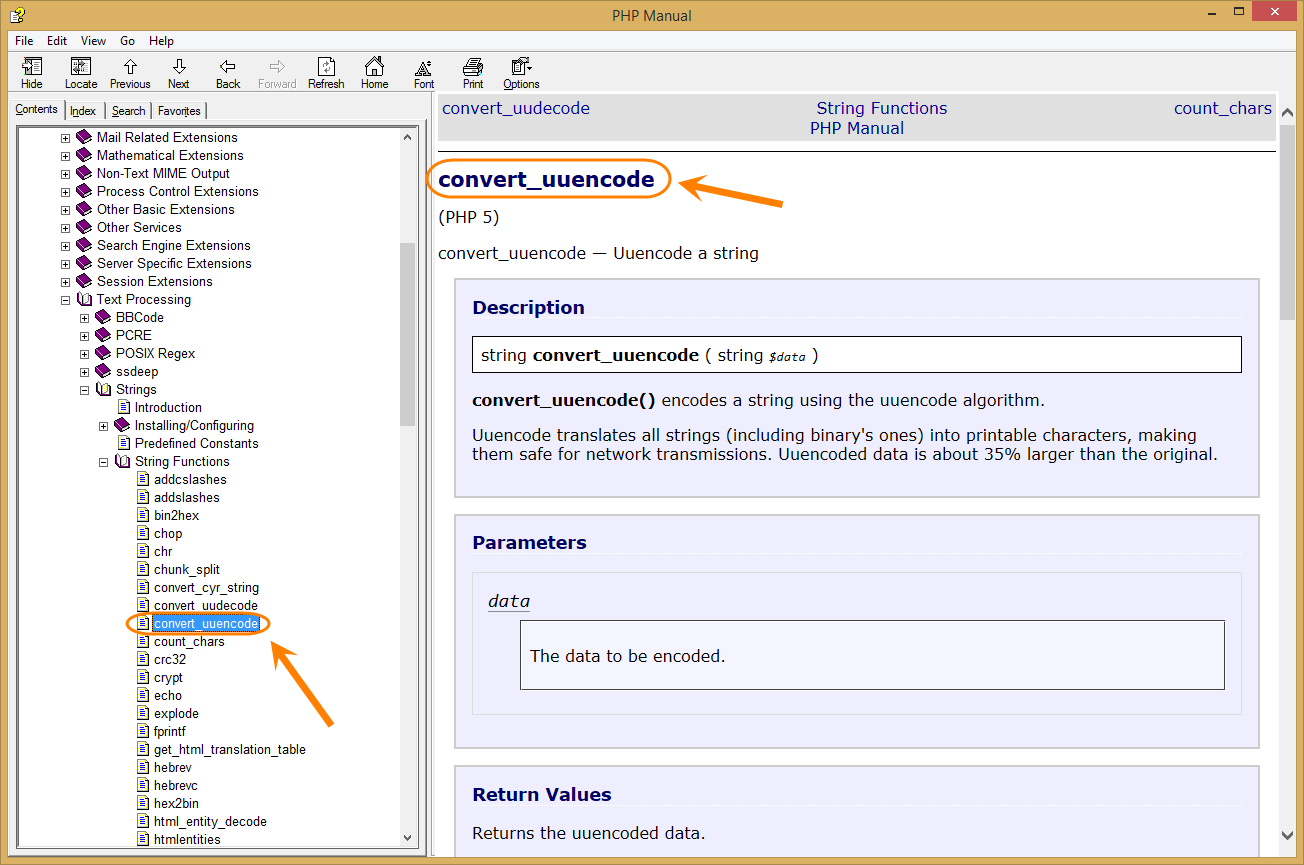Click the bin2hex page icon

tap(143, 515)
